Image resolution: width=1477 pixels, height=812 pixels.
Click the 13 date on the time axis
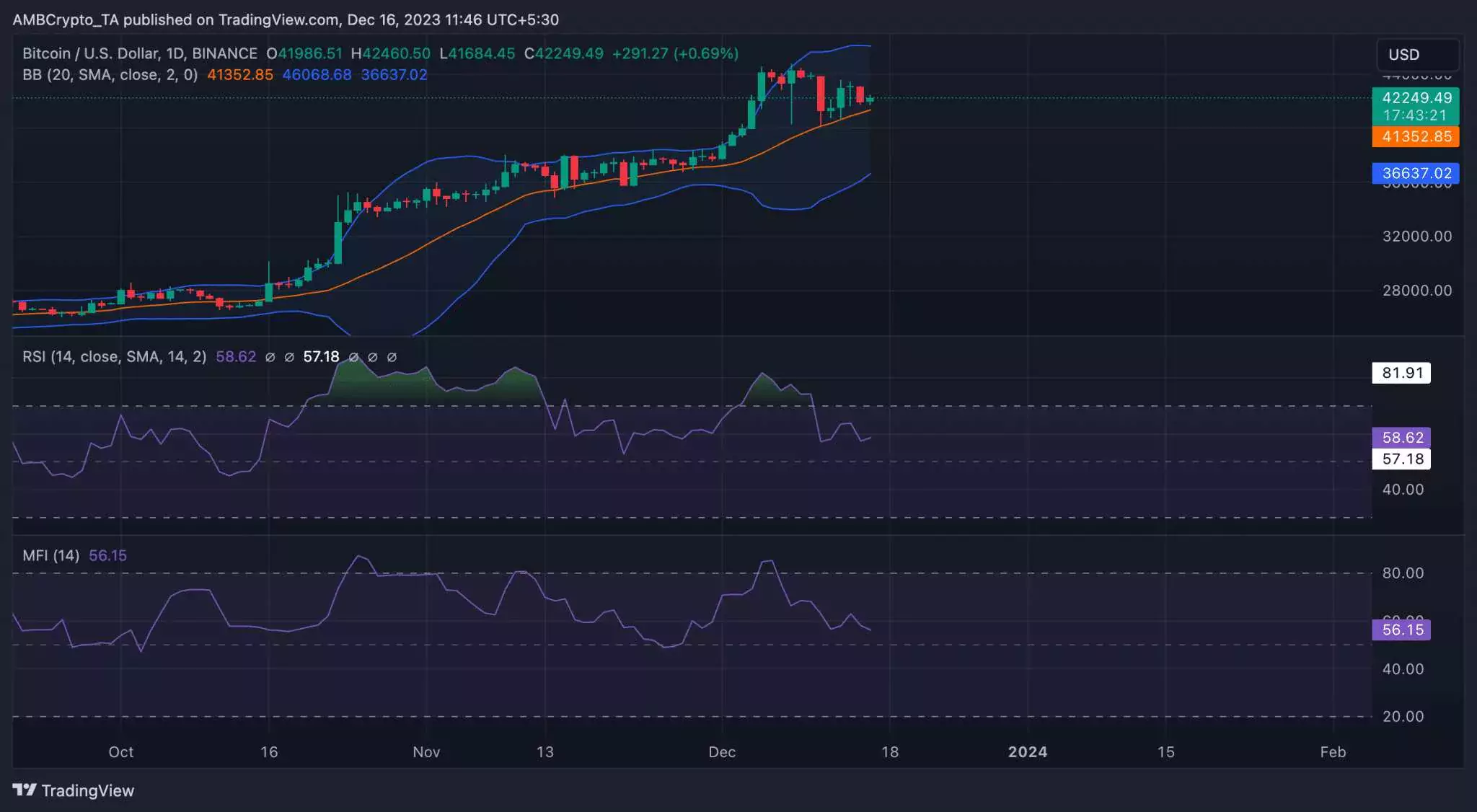click(545, 752)
